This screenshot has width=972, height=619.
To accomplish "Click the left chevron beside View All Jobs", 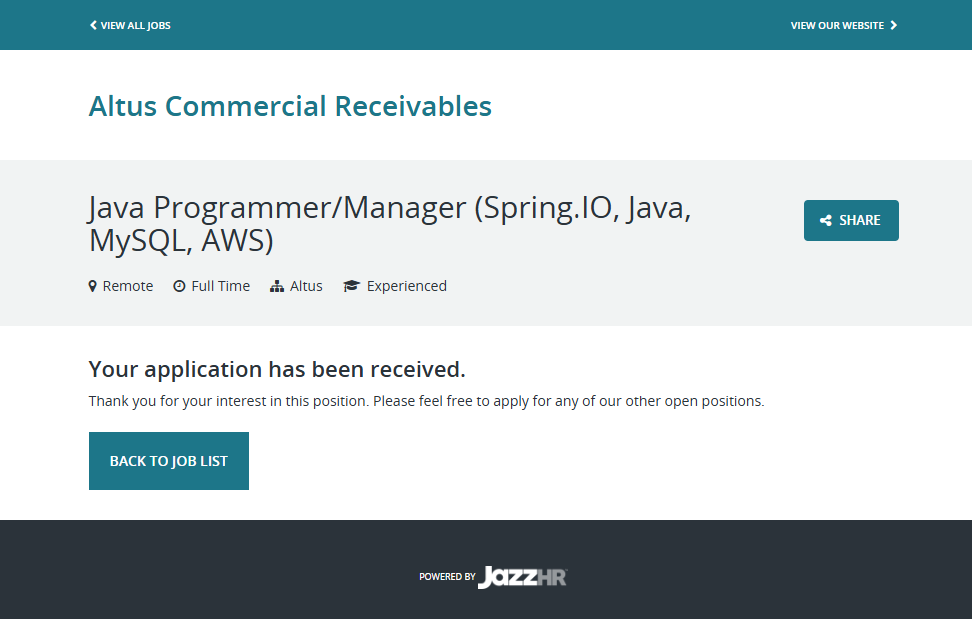I will click(x=93, y=25).
